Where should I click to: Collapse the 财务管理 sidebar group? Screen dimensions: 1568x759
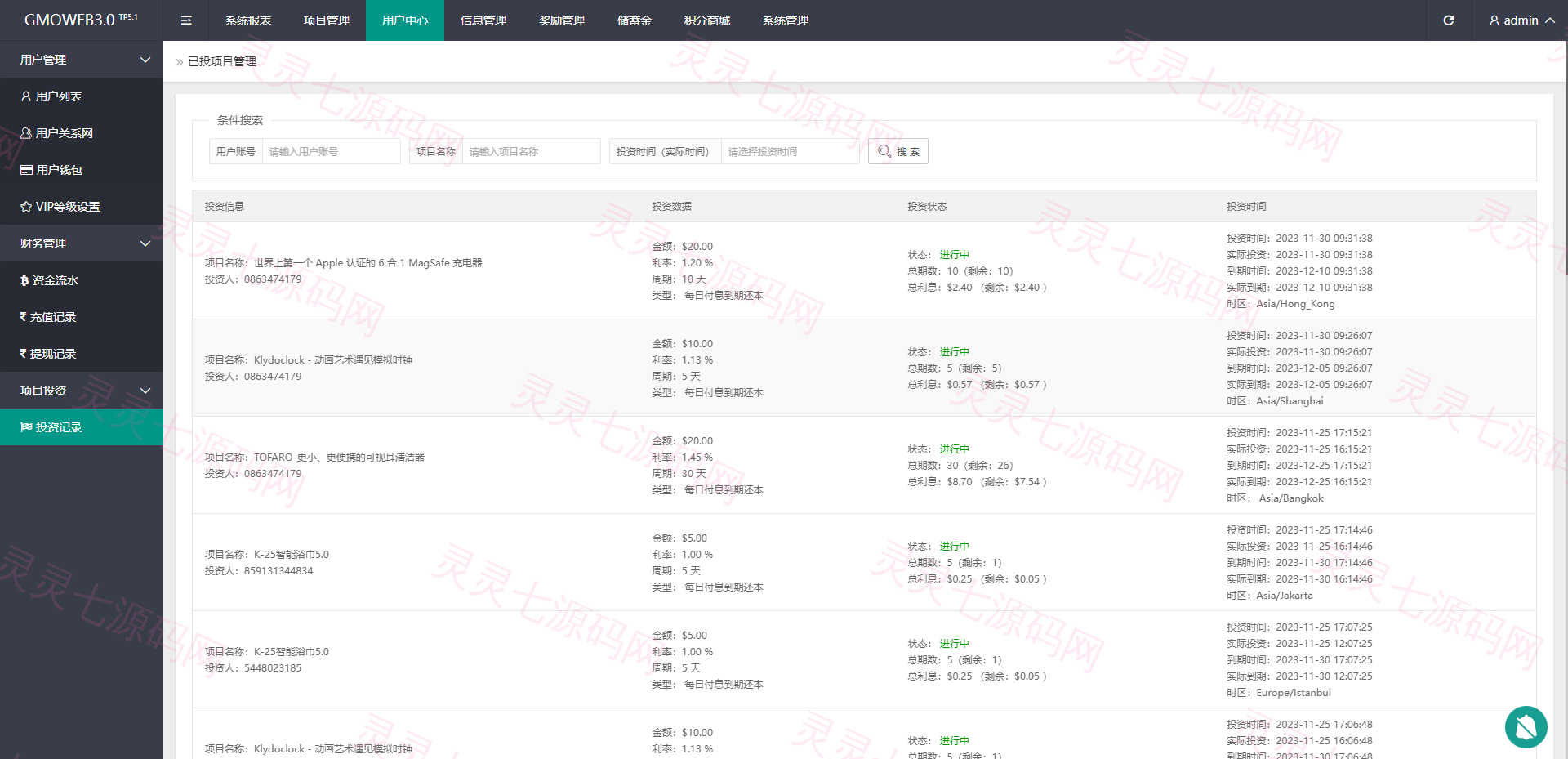click(x=82, y=243)
